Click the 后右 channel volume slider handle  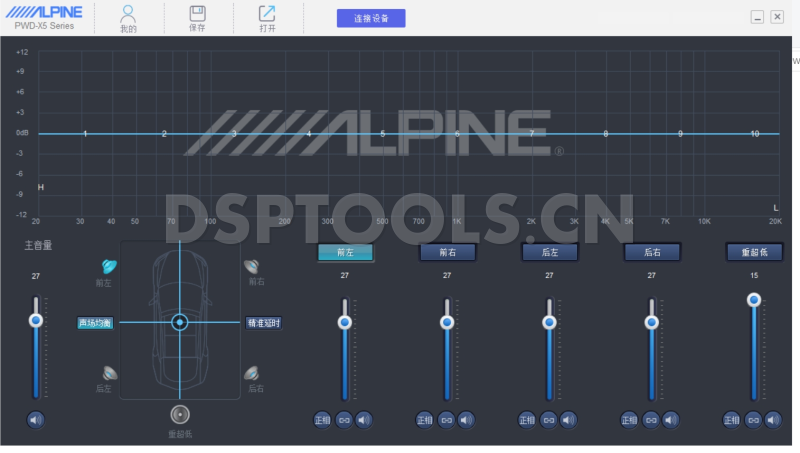(651, 322)
